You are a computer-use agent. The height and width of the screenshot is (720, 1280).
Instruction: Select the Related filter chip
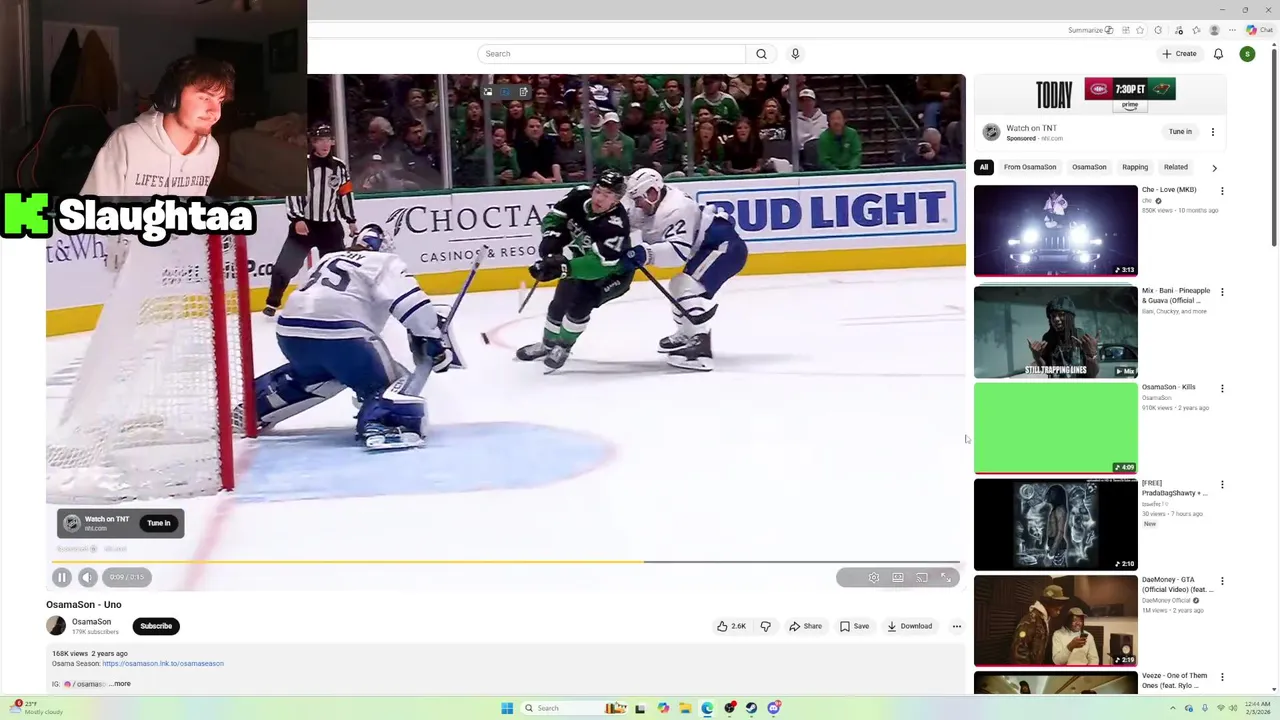(1176, 167)
